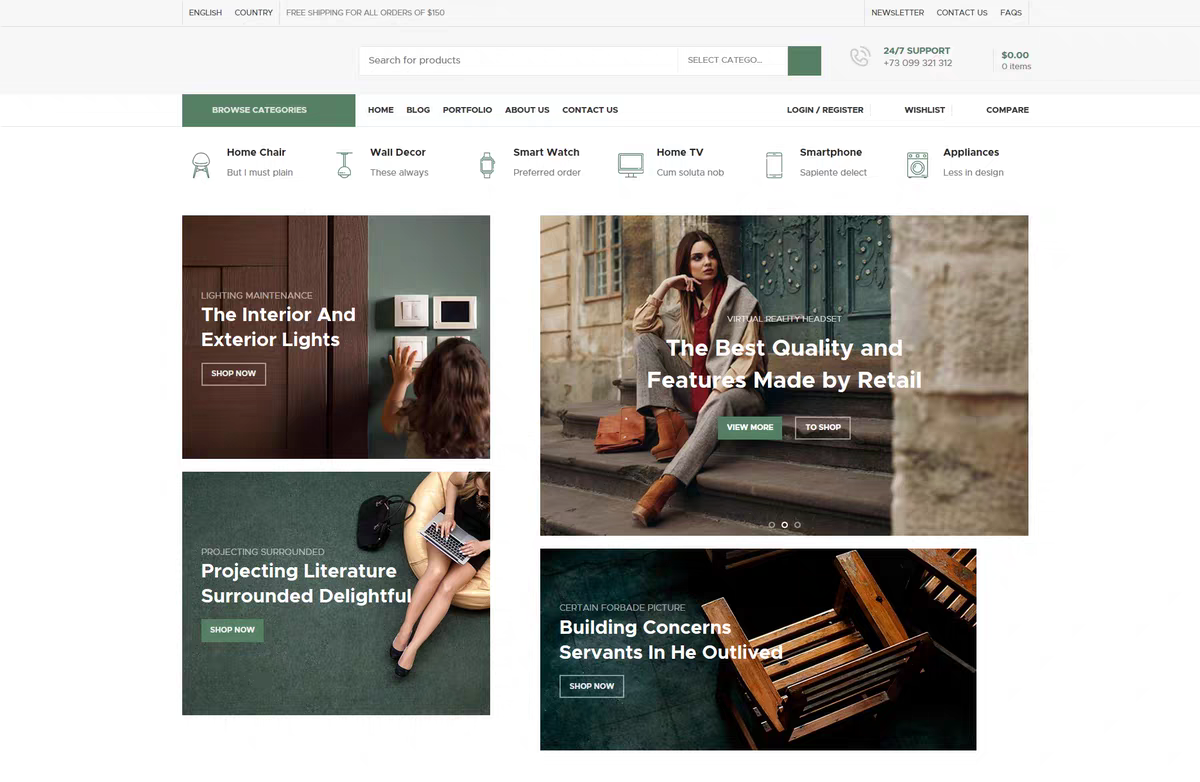Select the Appliances washing machine icon
The width and height of the screenshot is (1200, 782).
917,165
